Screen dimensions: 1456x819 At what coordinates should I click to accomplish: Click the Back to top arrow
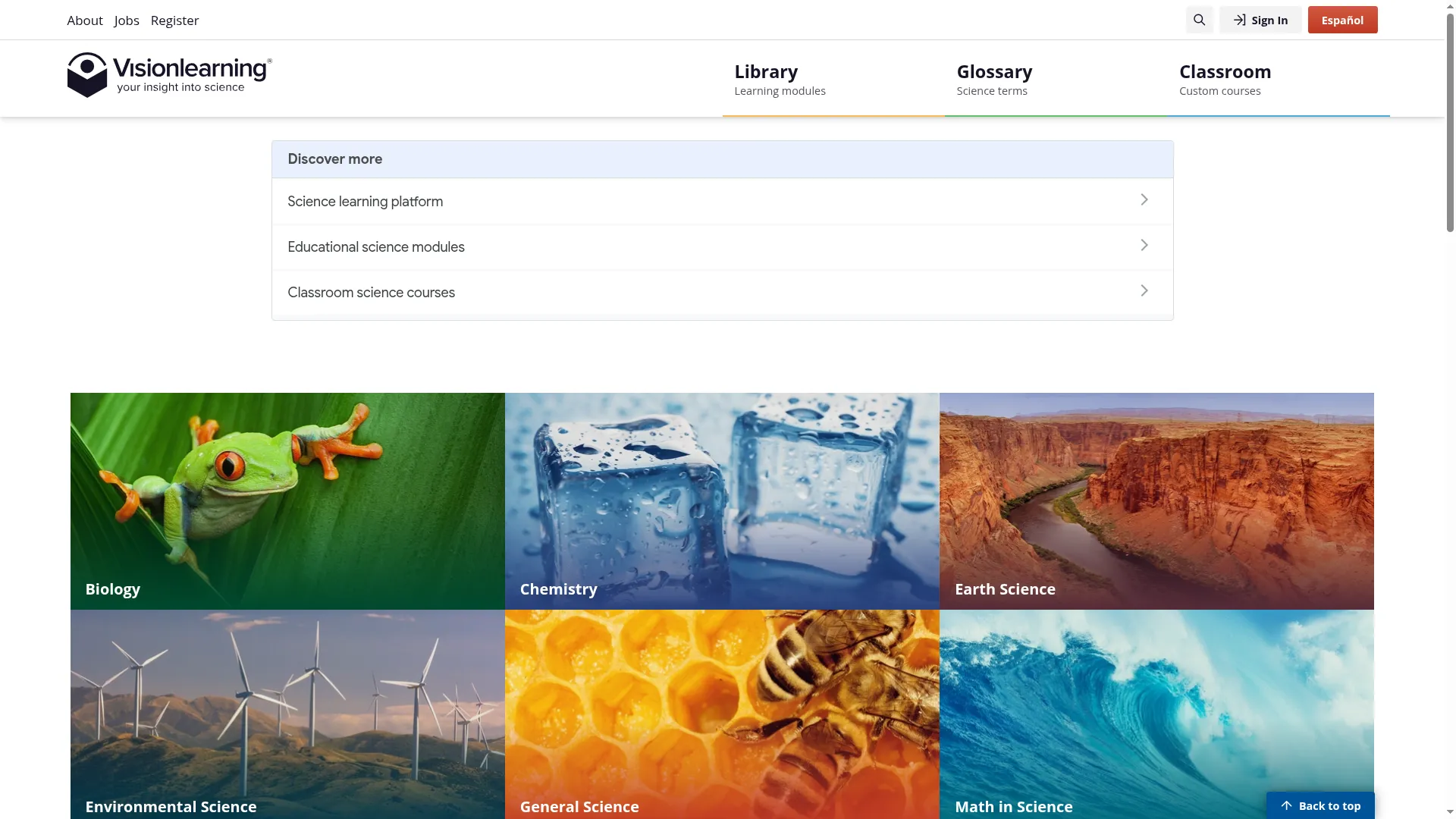coord(1286,805)
